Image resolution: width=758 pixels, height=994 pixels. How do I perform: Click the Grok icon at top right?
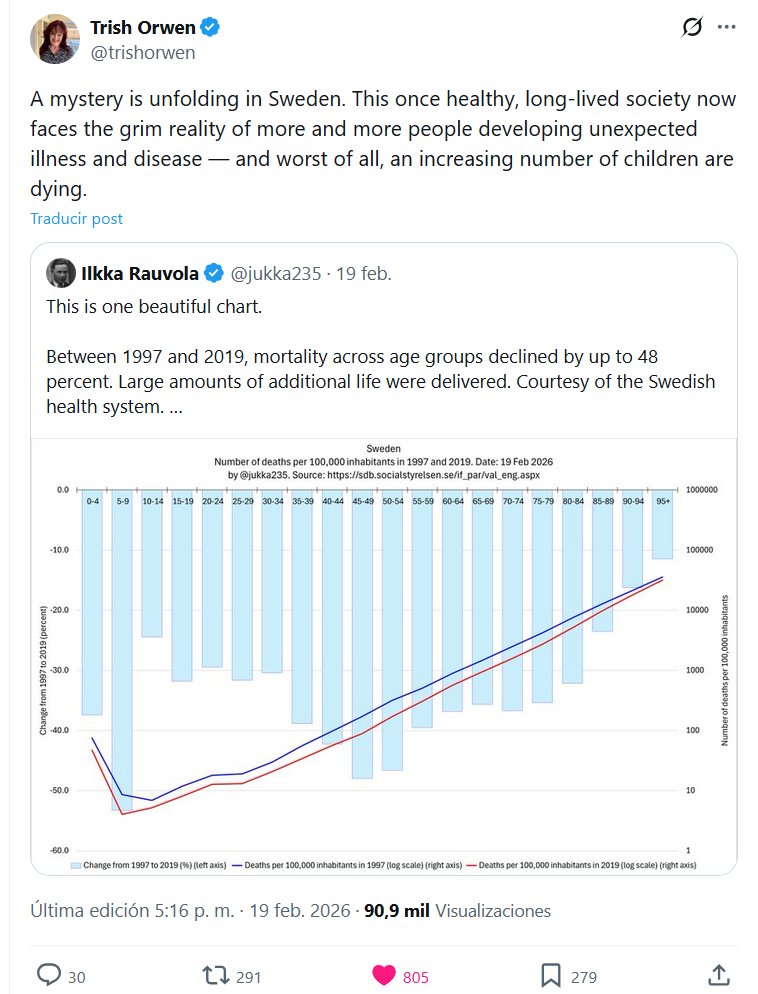pyautogui.click(x=692, y=27)
